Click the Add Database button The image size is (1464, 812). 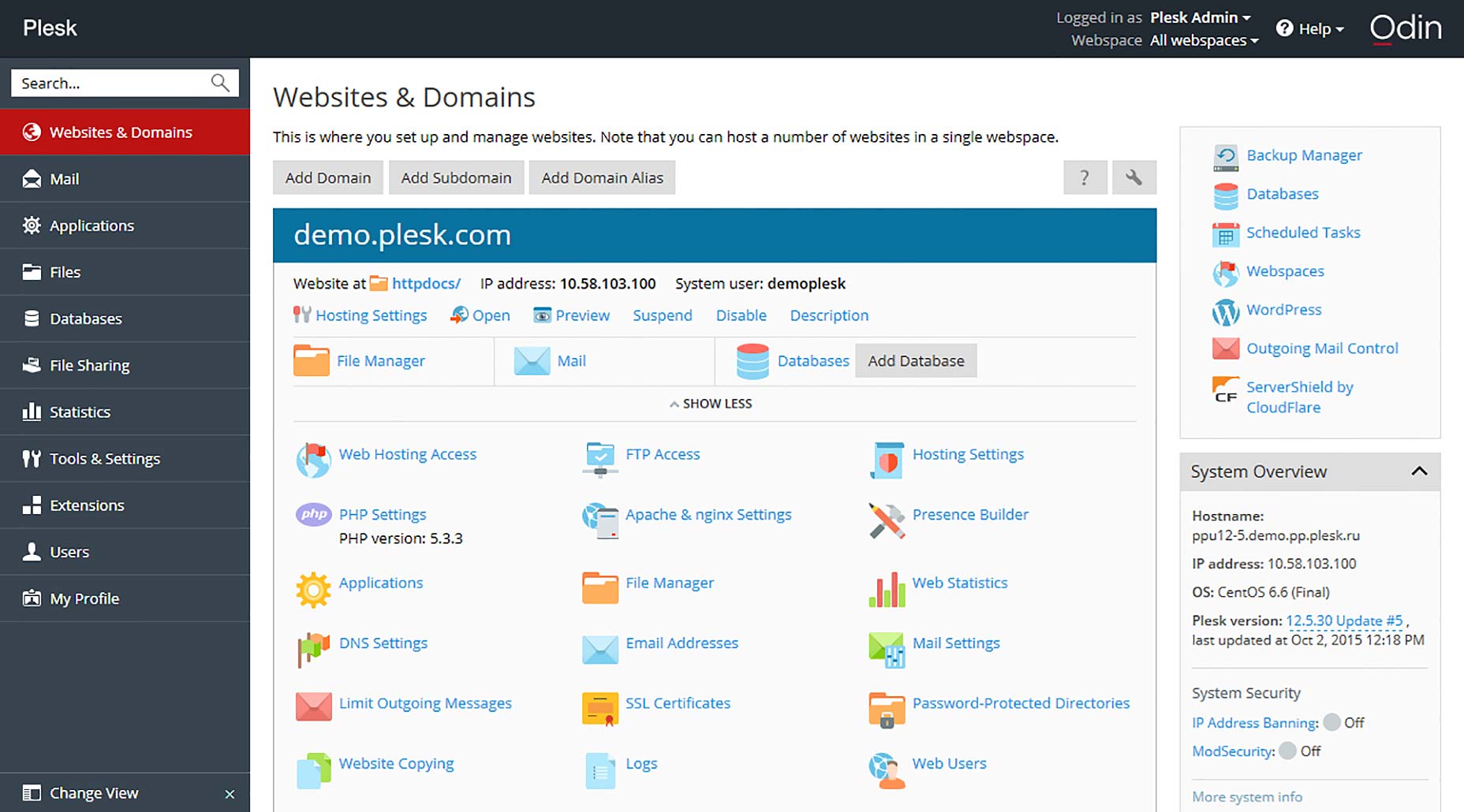pyautogui.click(x=916, y=360)
